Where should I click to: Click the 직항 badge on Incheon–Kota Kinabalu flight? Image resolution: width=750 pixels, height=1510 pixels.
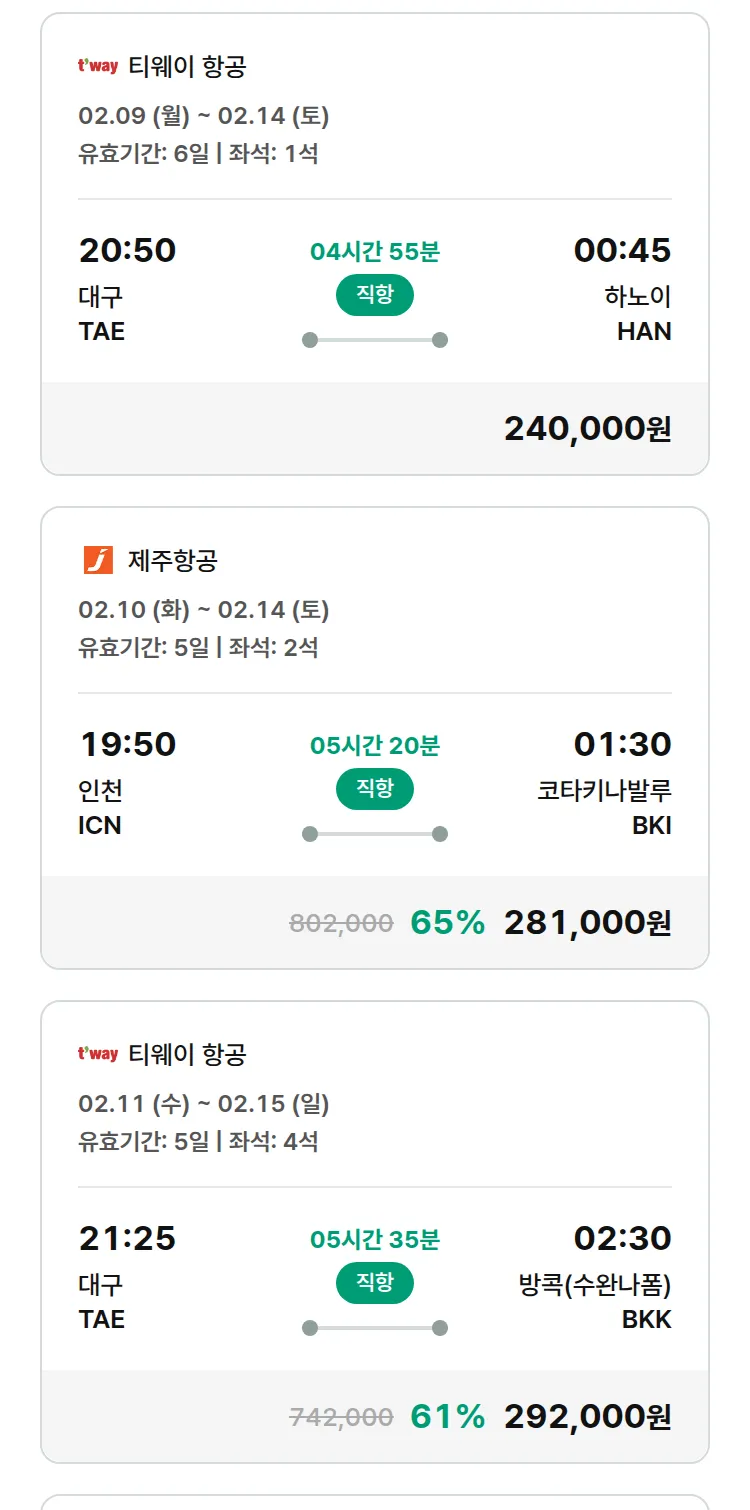(375, 790)
